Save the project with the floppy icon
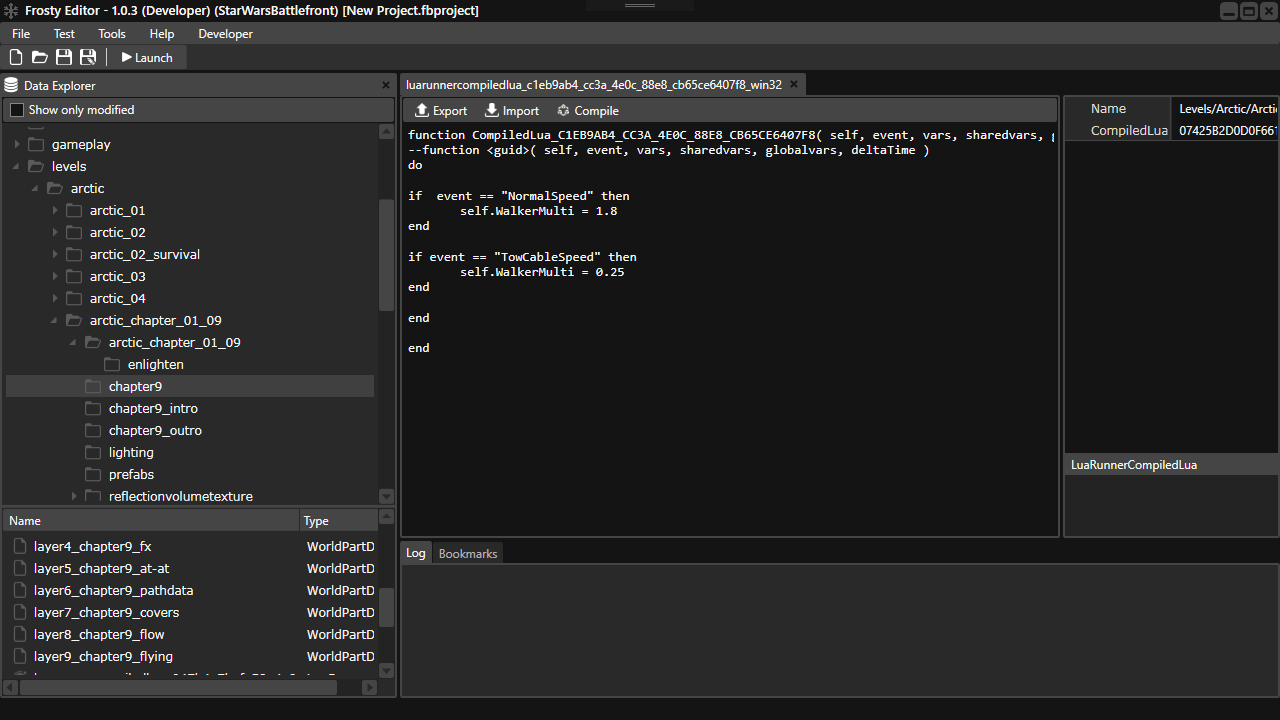 tap(64, 57)
